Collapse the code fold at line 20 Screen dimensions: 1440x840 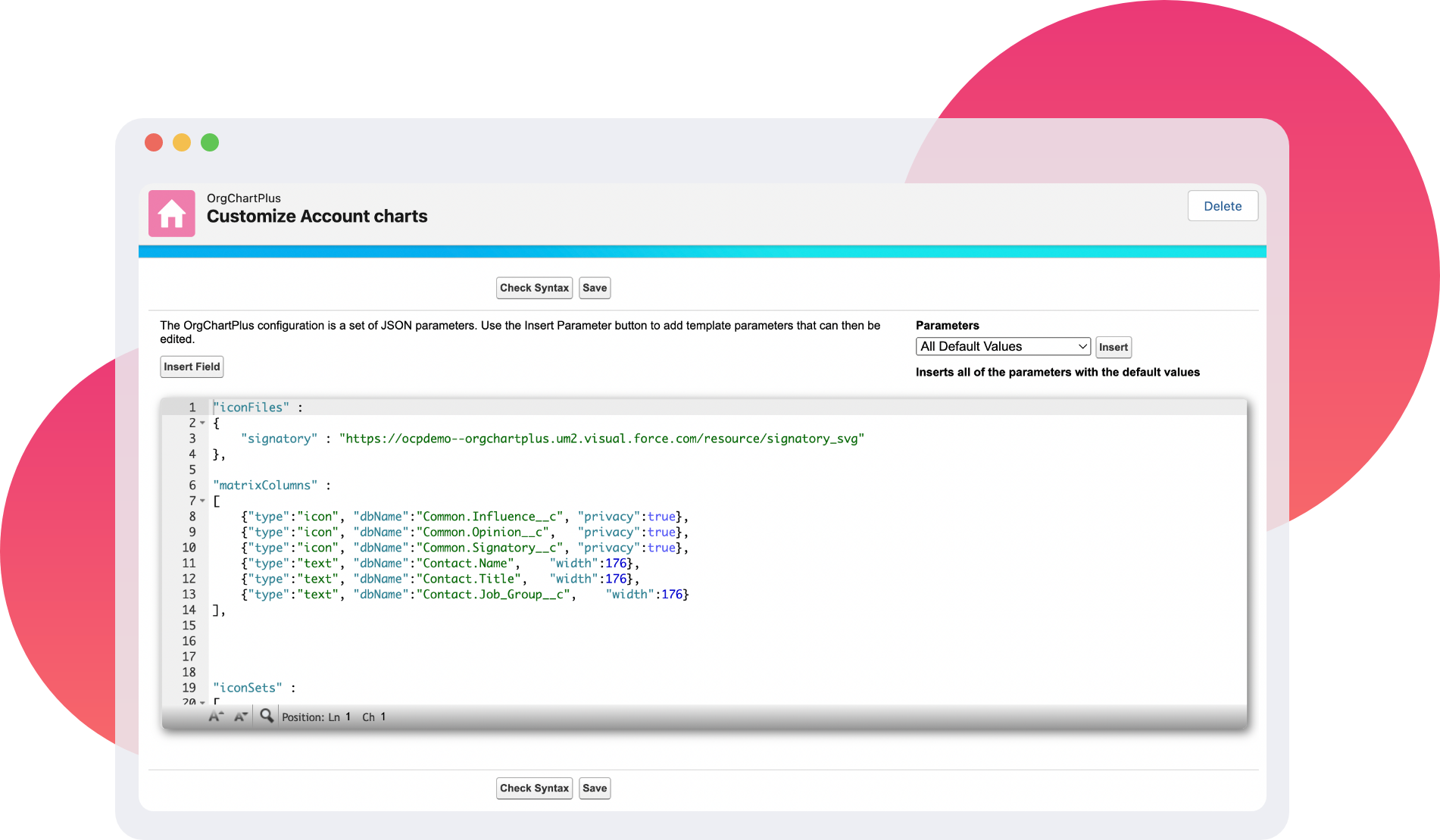point(203,702)
